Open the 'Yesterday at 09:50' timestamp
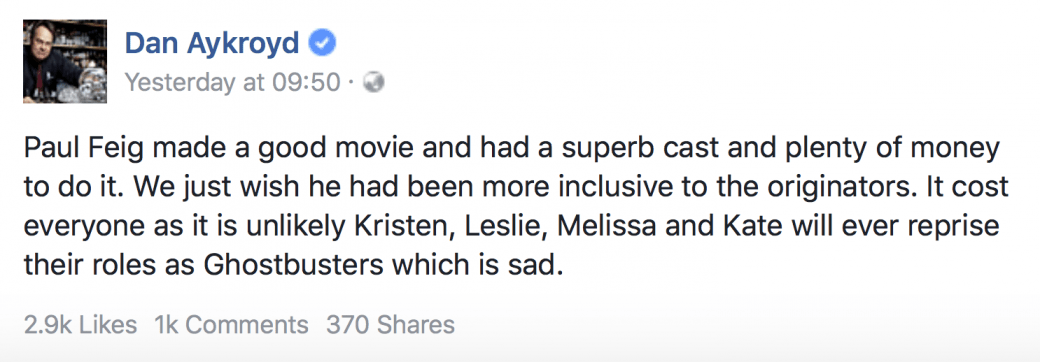The image size is (1040, 362). coord(233,82)
